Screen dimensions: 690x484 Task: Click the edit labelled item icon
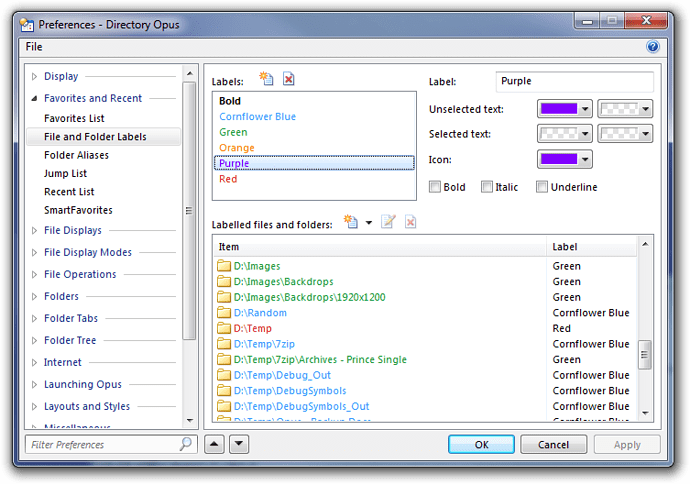388,221
